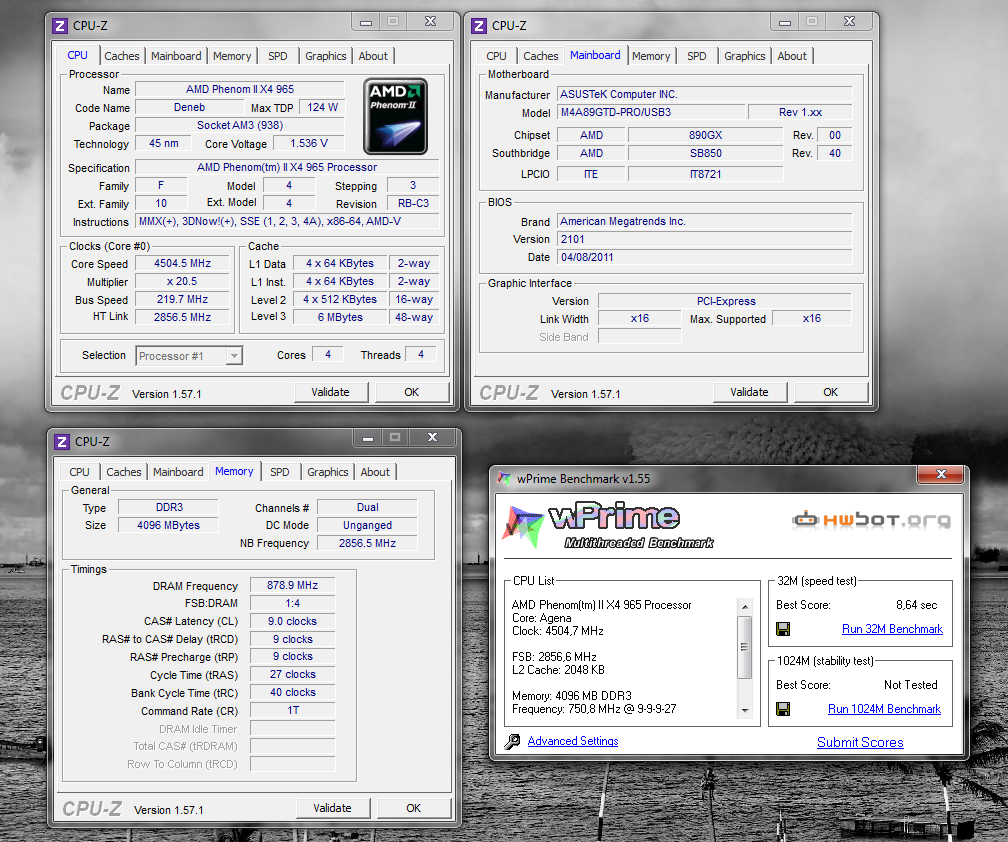The width and height of the screenshot is (1008, 842).
Task: Click the HWBOT.org logo in wPrime
Action: [x=872, y=519]
